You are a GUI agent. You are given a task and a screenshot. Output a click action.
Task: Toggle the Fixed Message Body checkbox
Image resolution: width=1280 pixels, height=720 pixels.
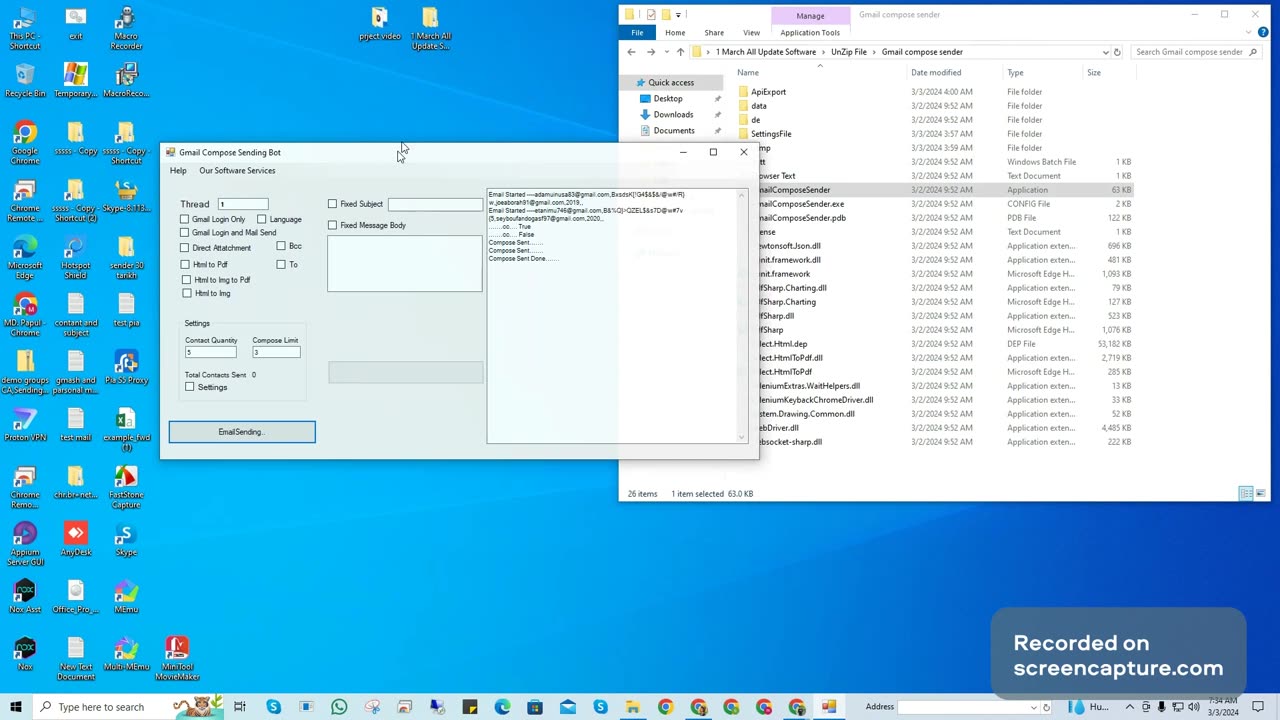coord(333,225)
